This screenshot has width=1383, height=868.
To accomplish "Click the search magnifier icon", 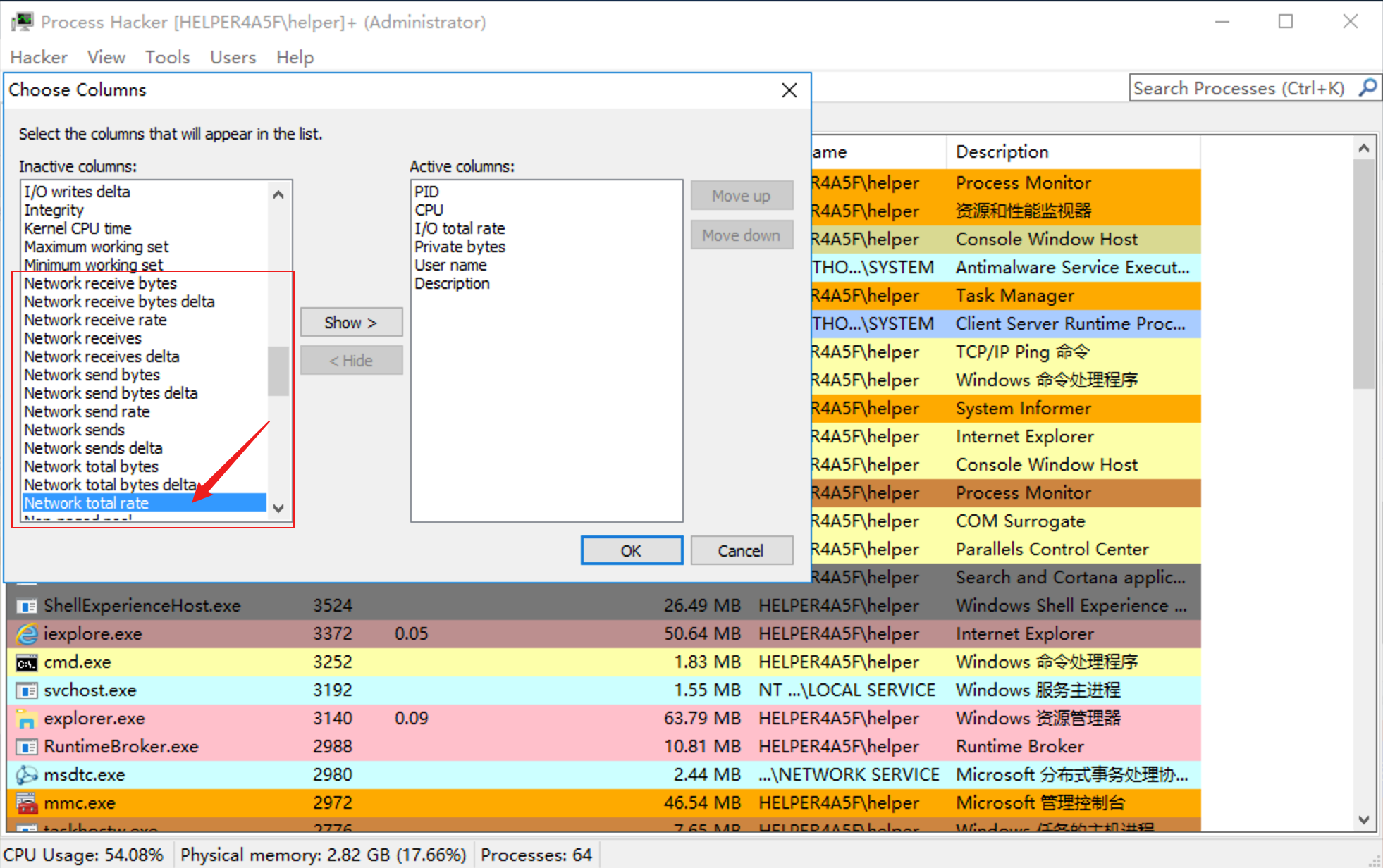I will [x=1368, y=88].
